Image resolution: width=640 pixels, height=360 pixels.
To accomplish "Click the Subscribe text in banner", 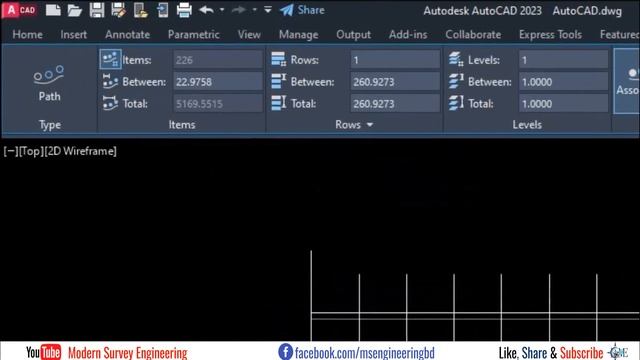I will tap(581, 353).
